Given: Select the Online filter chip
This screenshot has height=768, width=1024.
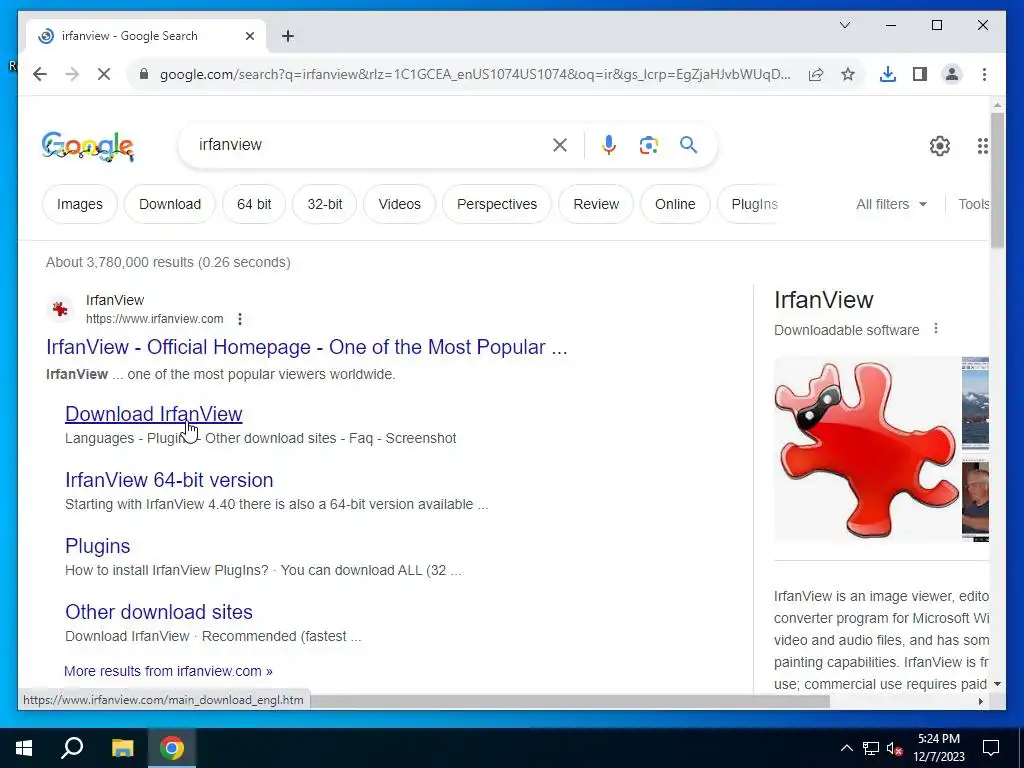Looking at the screenshot, I should pos(675,204).
